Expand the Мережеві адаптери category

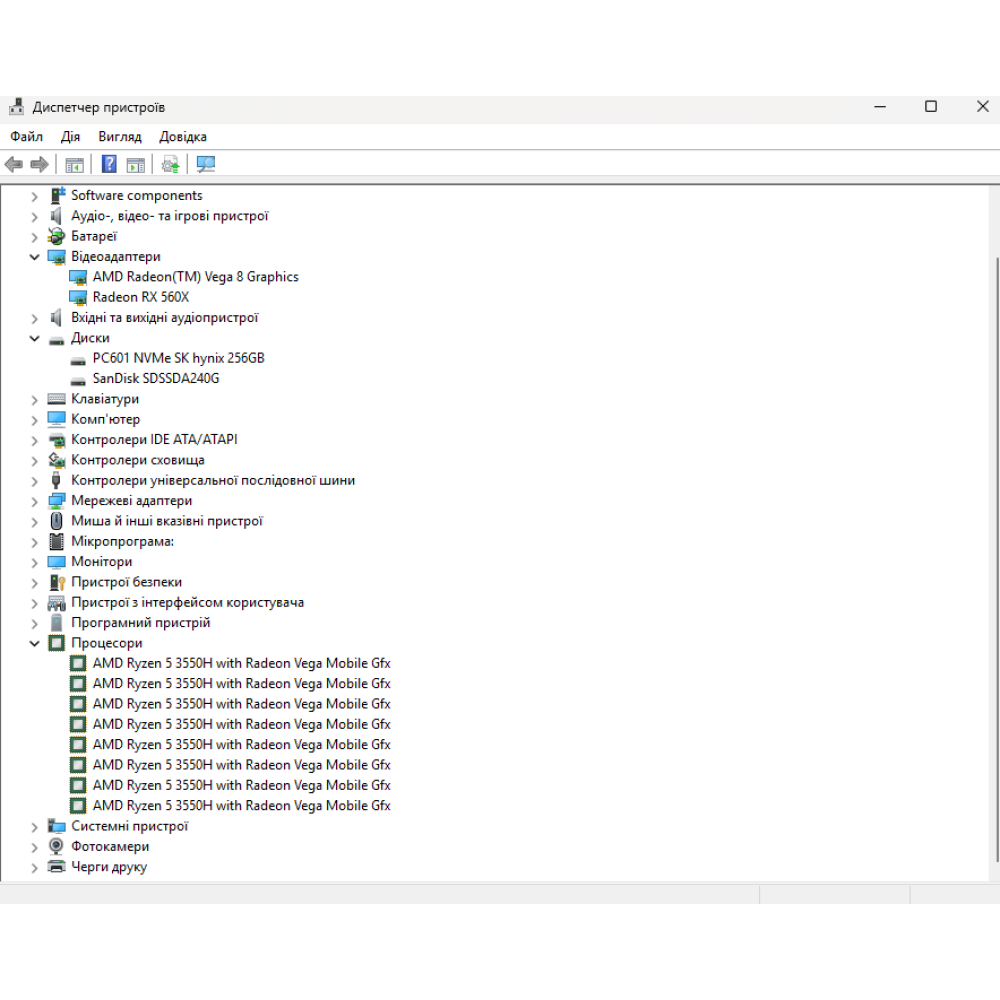[x=35, y=501]
